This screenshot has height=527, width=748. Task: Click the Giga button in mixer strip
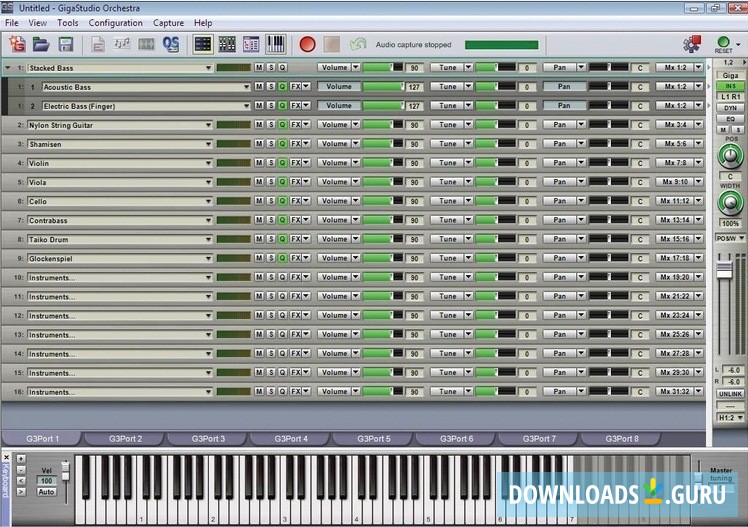point(730,75)
